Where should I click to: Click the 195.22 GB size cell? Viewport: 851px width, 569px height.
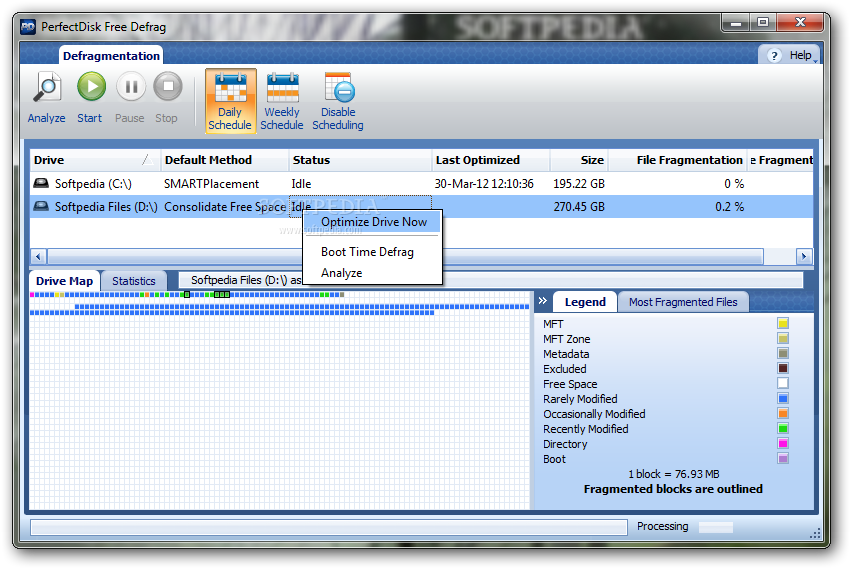[x=579, y=184]
